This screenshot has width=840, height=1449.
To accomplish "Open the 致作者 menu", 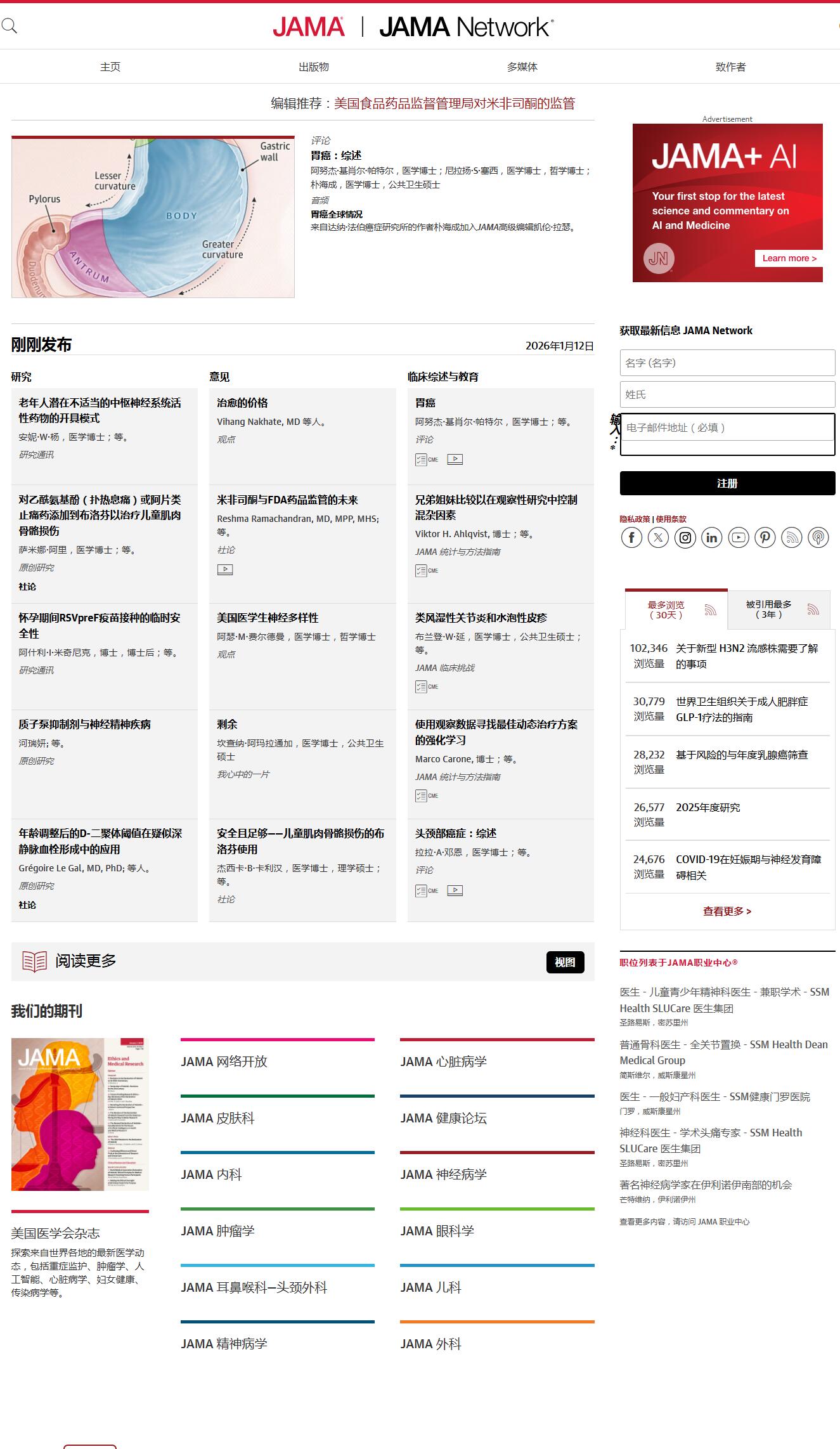I will point(731,67).
